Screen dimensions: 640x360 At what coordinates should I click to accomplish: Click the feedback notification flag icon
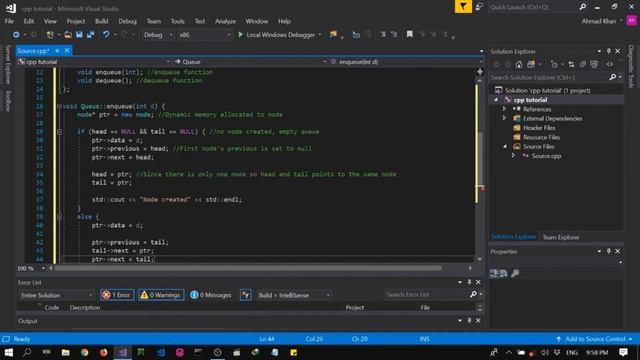point(463,7)
